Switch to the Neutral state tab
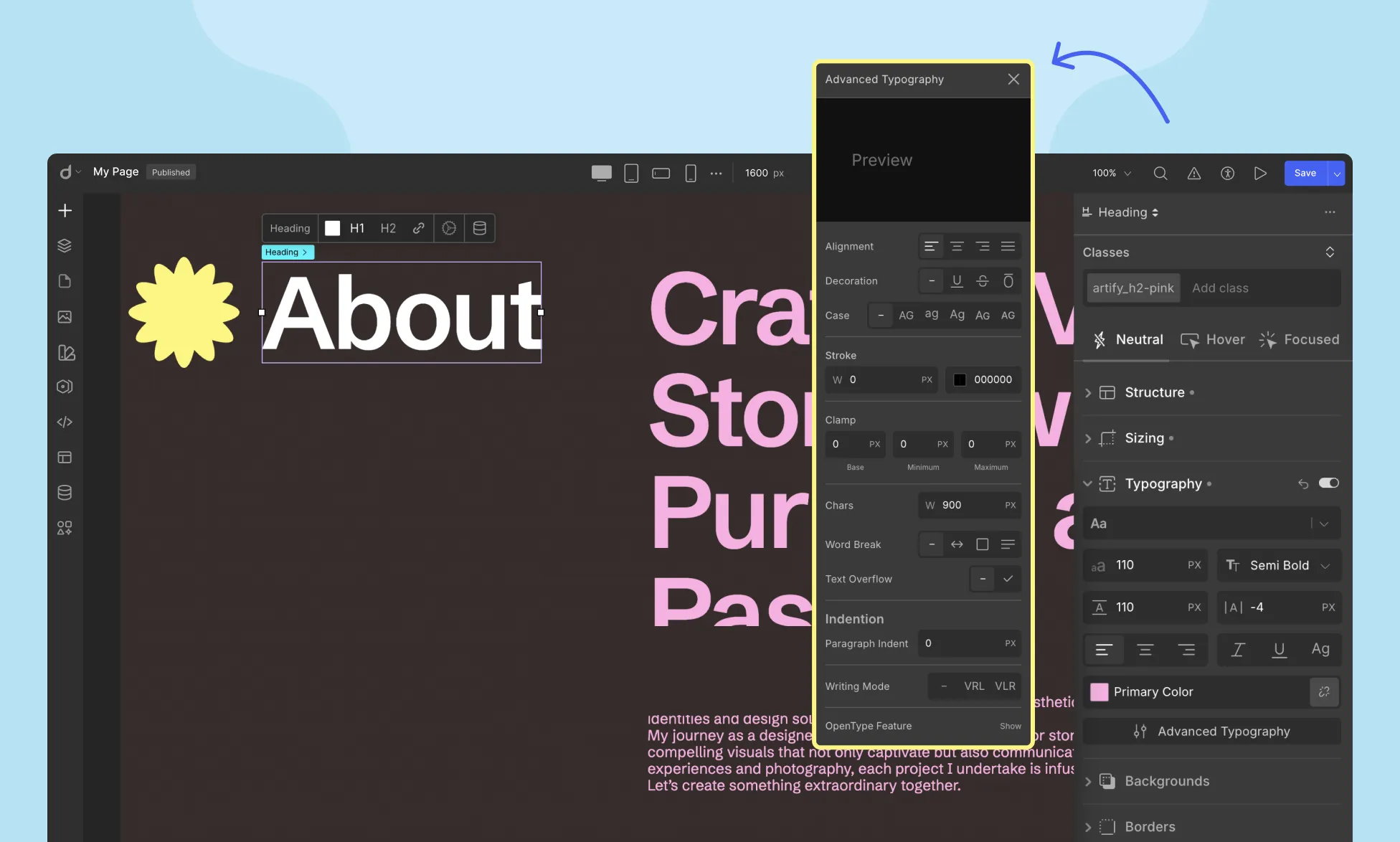The width and height of the screenshot is (1400, 842). (1128, 339)
